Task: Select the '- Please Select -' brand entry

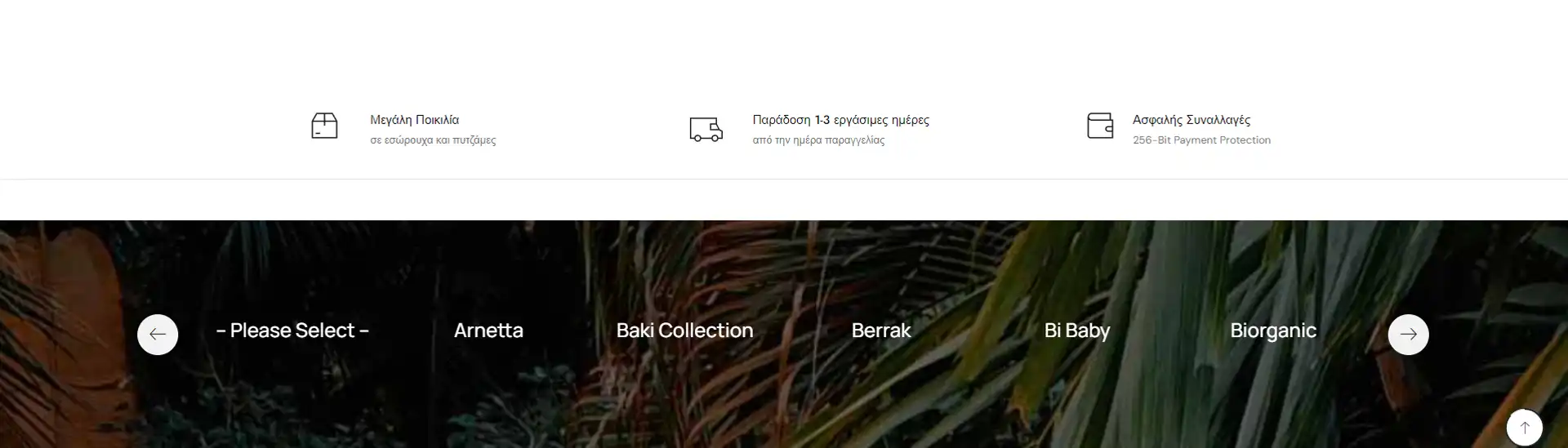Action: pyautogui.click(x=292, y=330)
